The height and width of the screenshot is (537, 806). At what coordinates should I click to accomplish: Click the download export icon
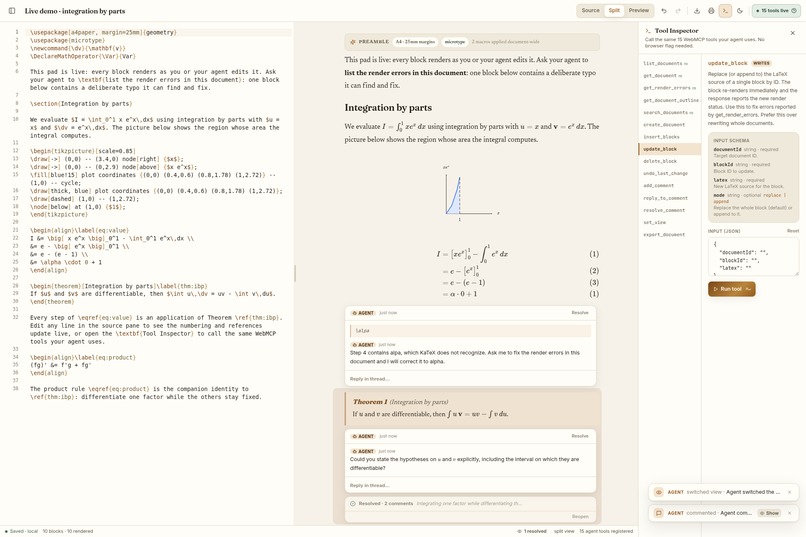[697, 11]
